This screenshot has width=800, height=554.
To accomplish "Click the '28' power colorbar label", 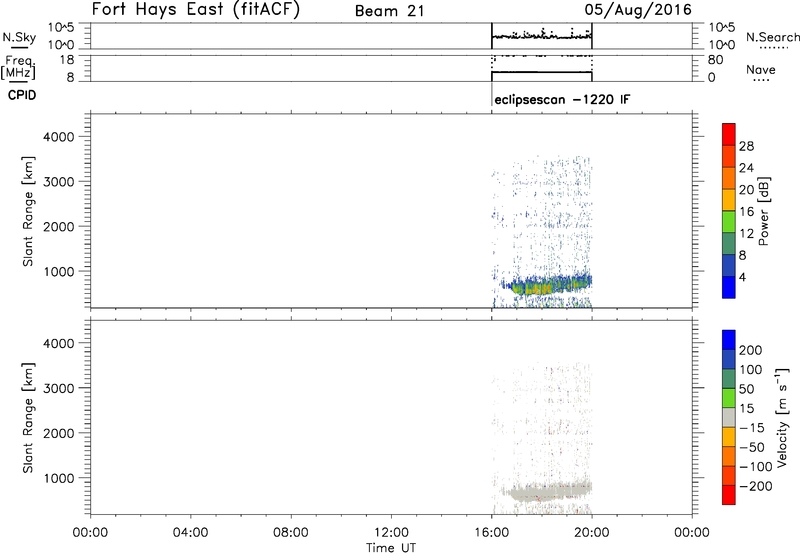I will [746, 146].
